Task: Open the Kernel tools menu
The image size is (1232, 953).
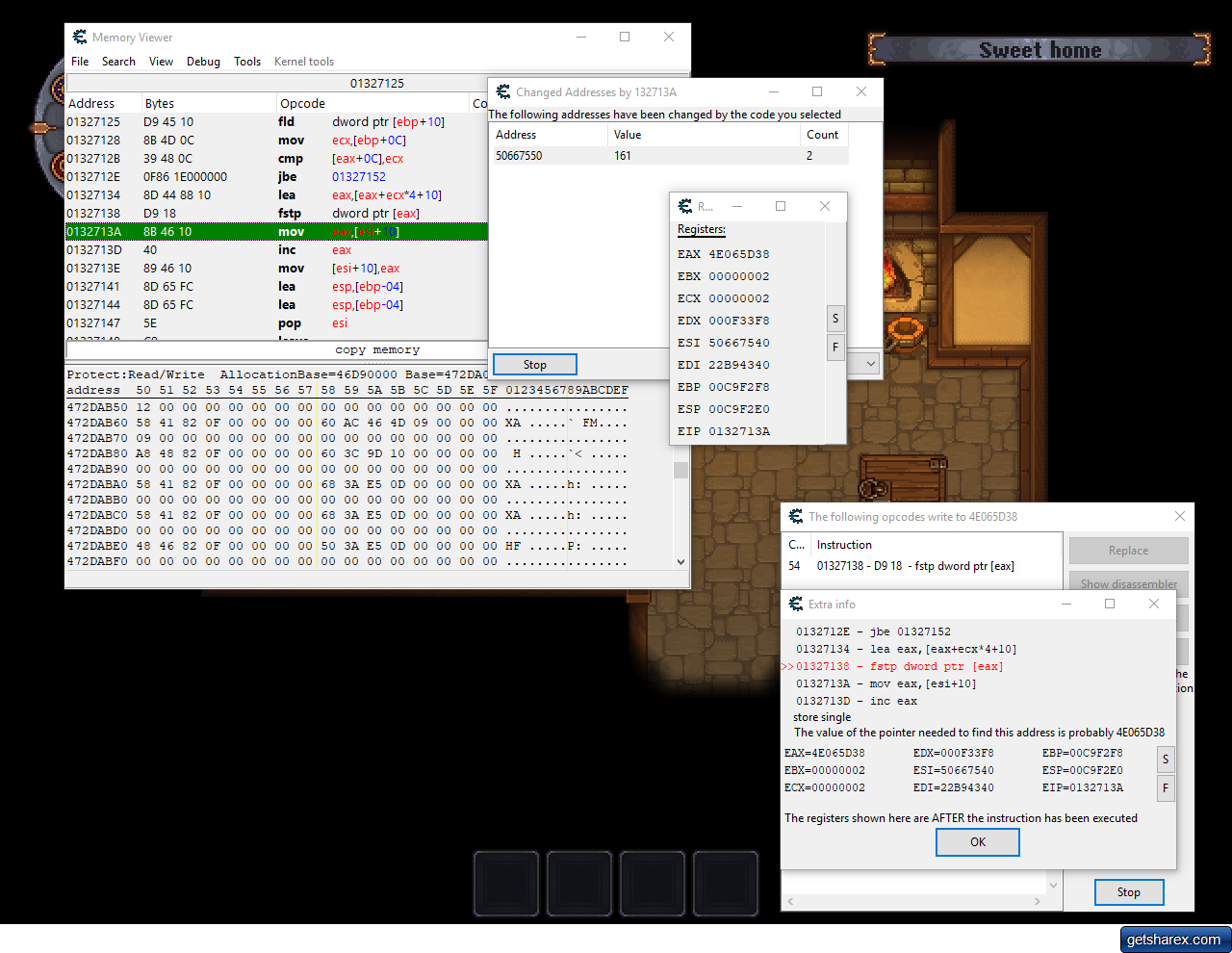Action: pyautogui.click(x=303, y=62)
